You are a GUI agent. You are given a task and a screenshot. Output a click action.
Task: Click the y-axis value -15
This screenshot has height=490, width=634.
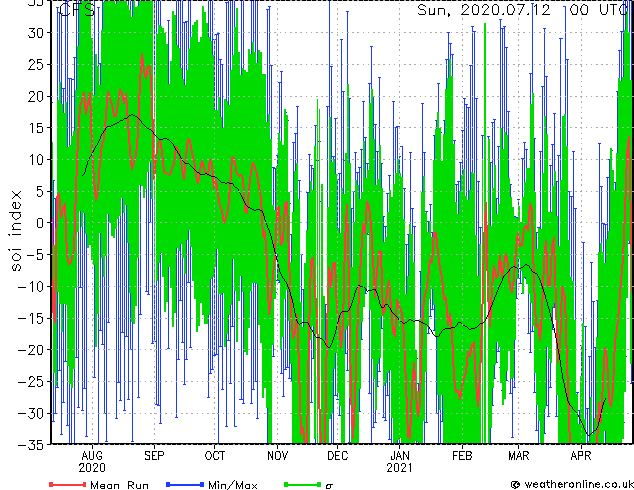coord(31,318)
